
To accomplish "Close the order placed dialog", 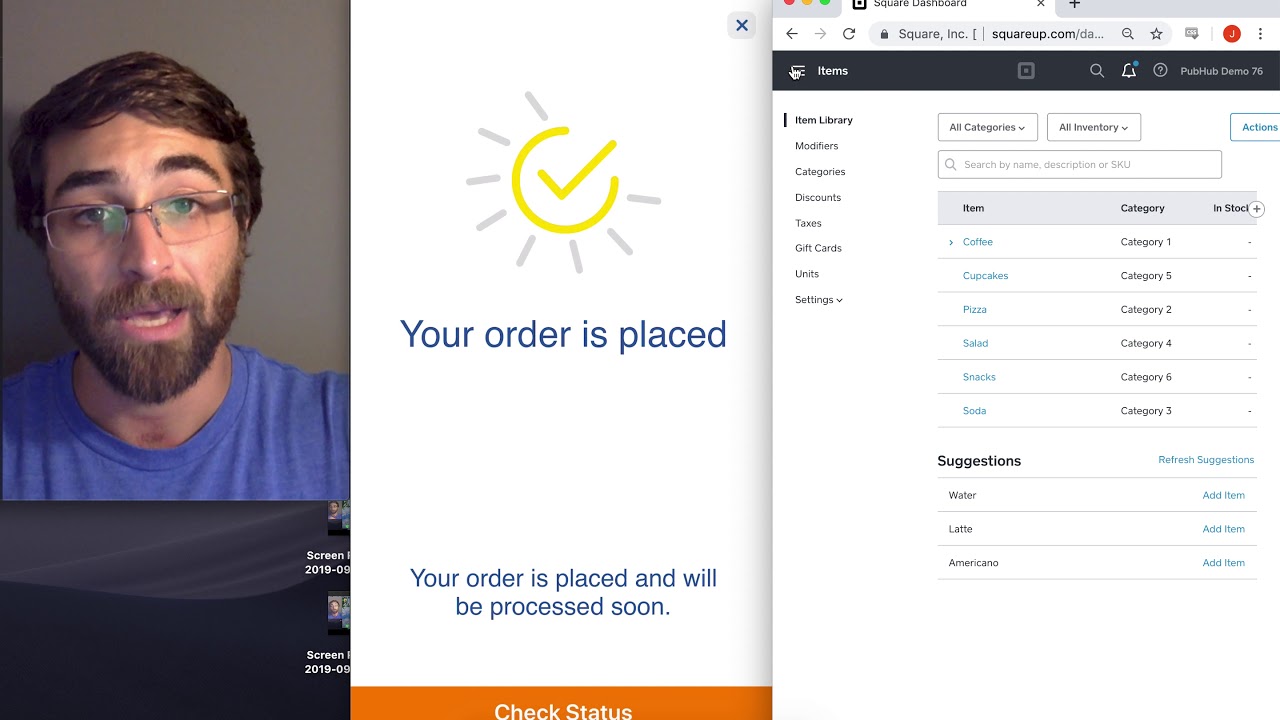I will pyautogui.click(x=741, y=26).
